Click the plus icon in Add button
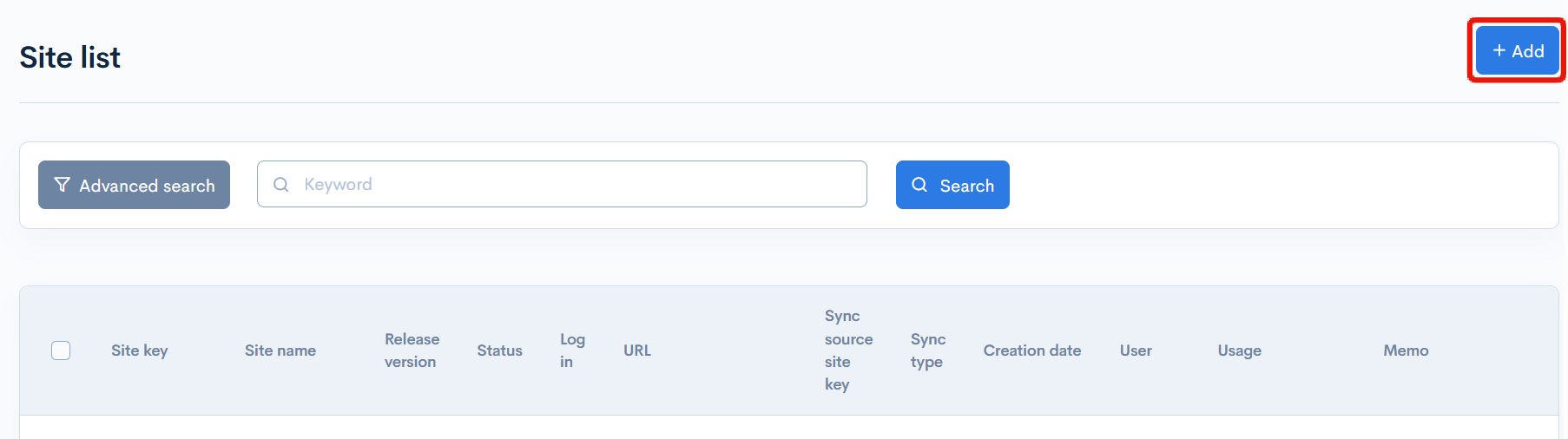This screenshot has height=439, width=1568. tap(1499, 50)
